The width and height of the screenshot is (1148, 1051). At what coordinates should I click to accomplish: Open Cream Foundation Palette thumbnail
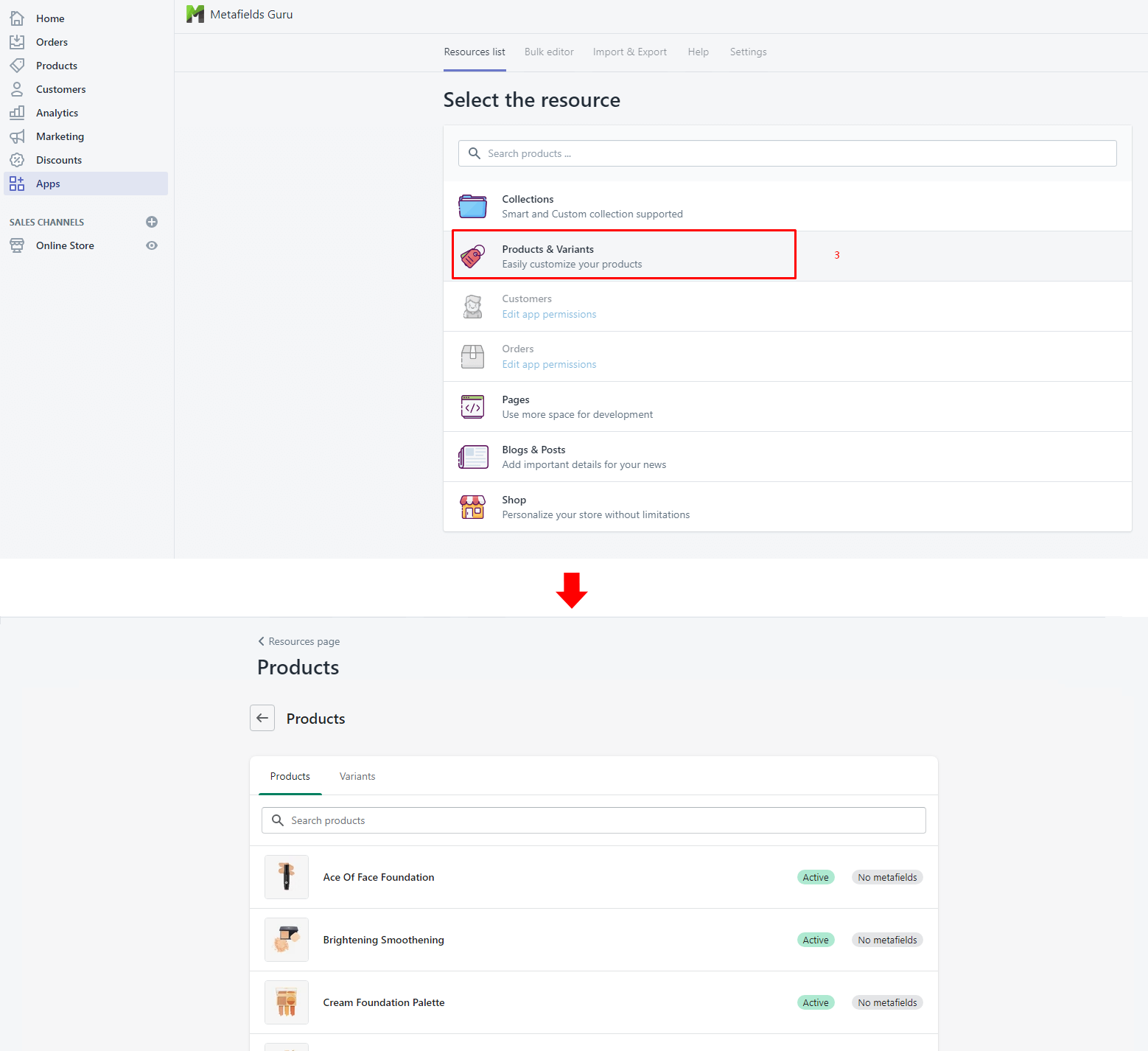click(x=287, y=1002)
